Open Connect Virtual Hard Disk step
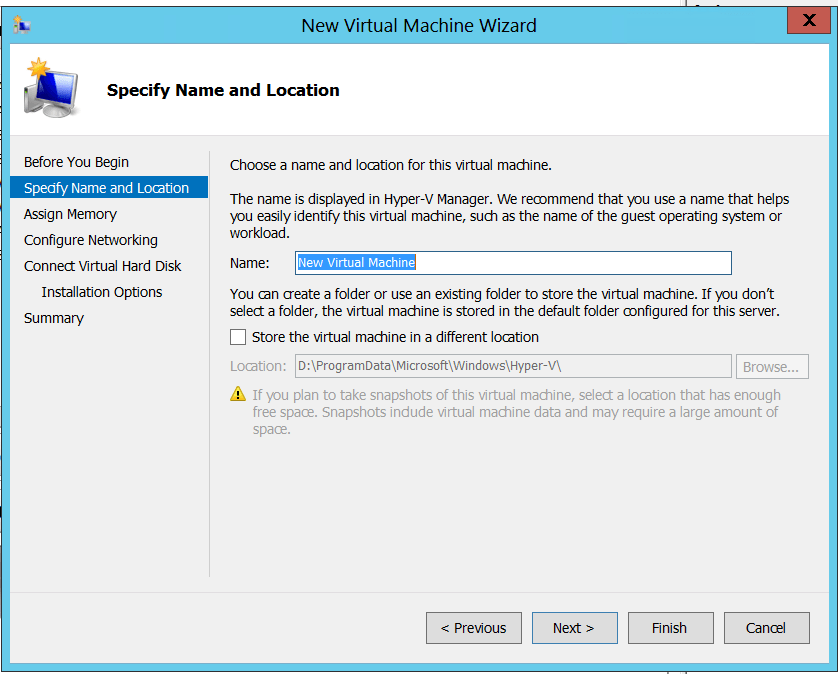Screen dimensions: 838x674 click(103, 266)
